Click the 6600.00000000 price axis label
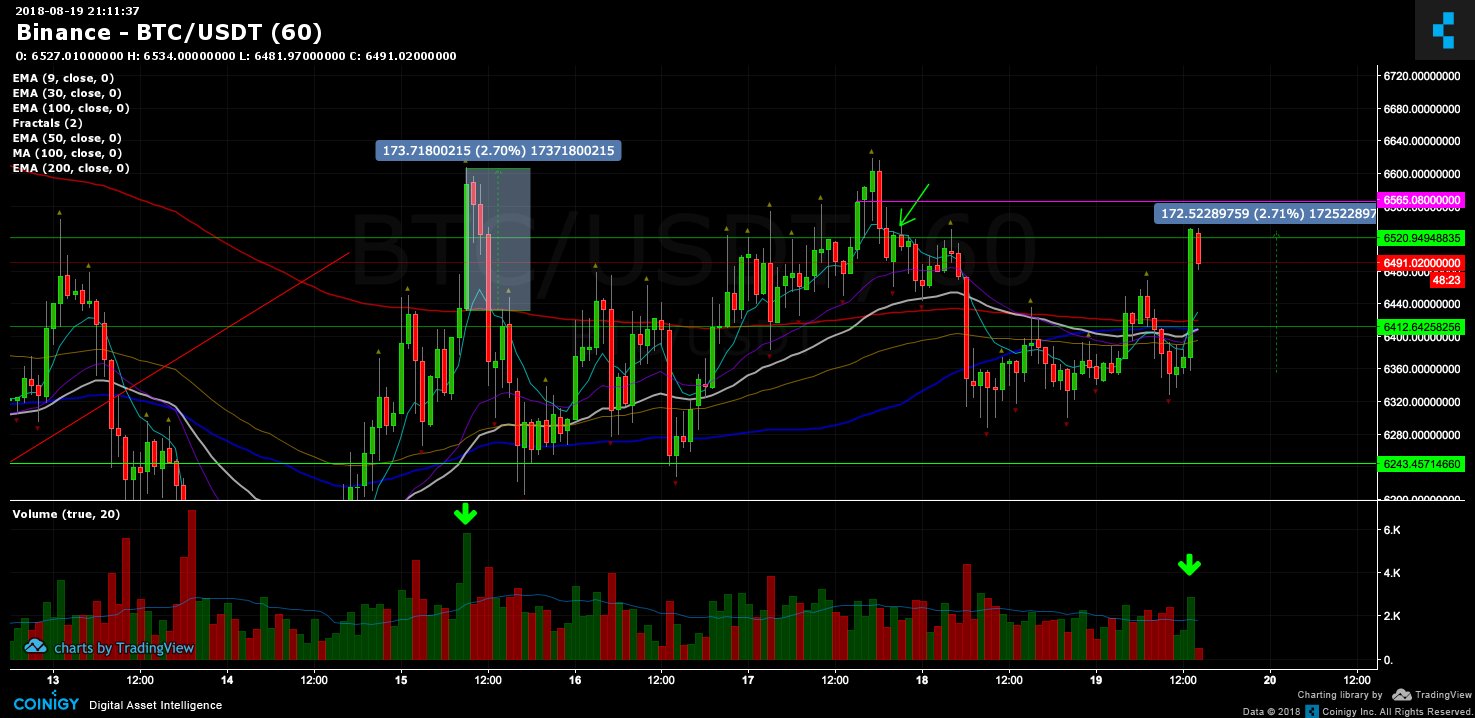This screenshot has height=718, width=1475. pos(1423,174)
